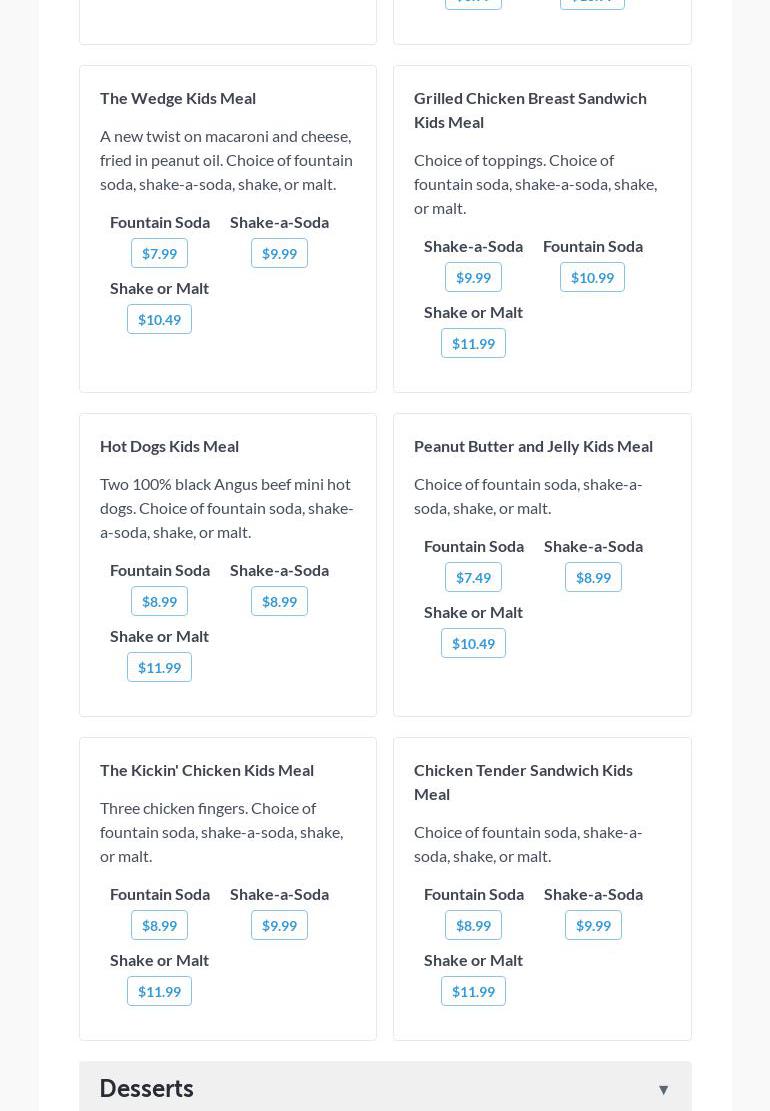Pick $10.49 Shake or Malt for Peanut Butter Jelly

click(x=473, y=644)
